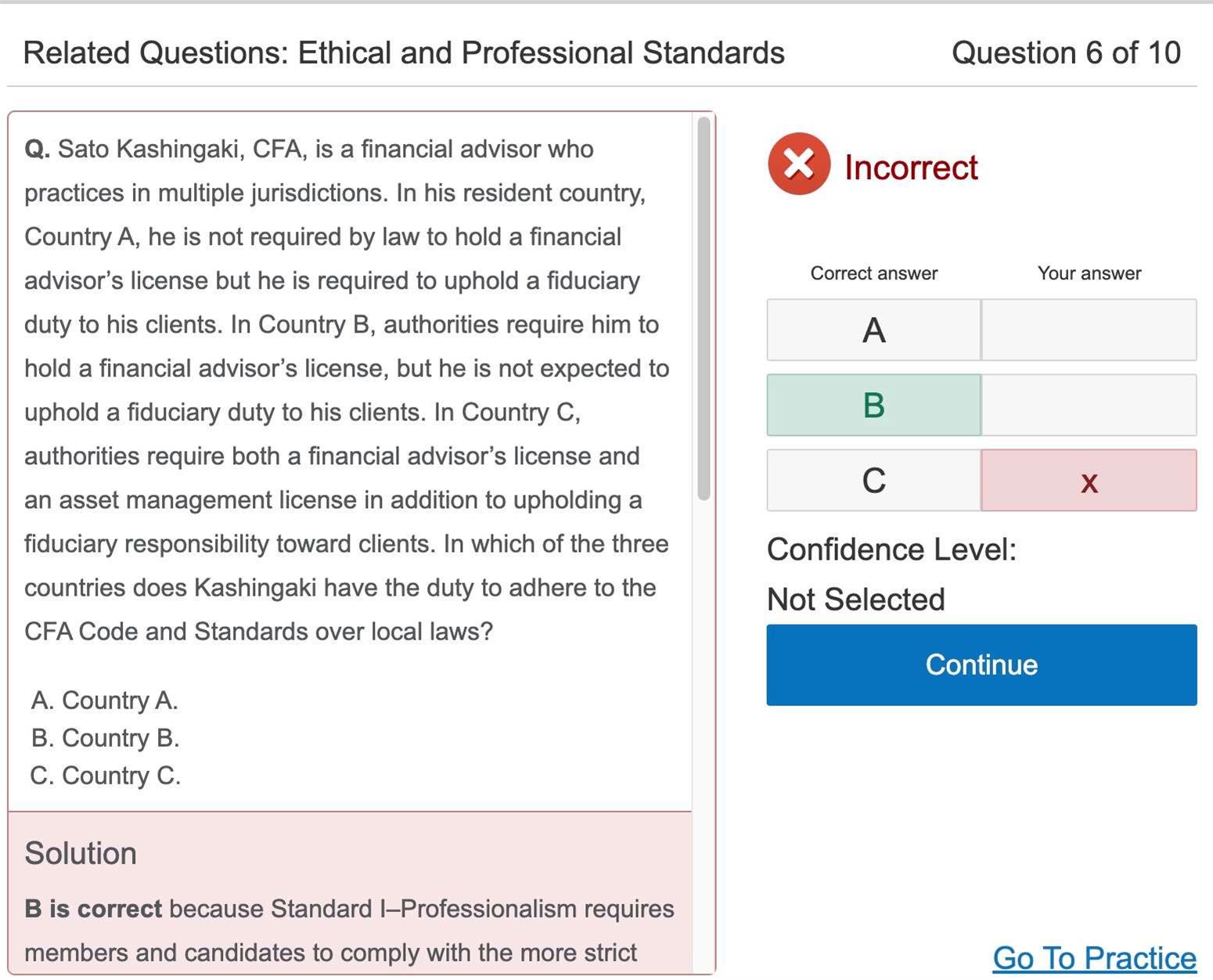
Task: Click the empty Your answer cell beside B
Action: click(1089, 405)
